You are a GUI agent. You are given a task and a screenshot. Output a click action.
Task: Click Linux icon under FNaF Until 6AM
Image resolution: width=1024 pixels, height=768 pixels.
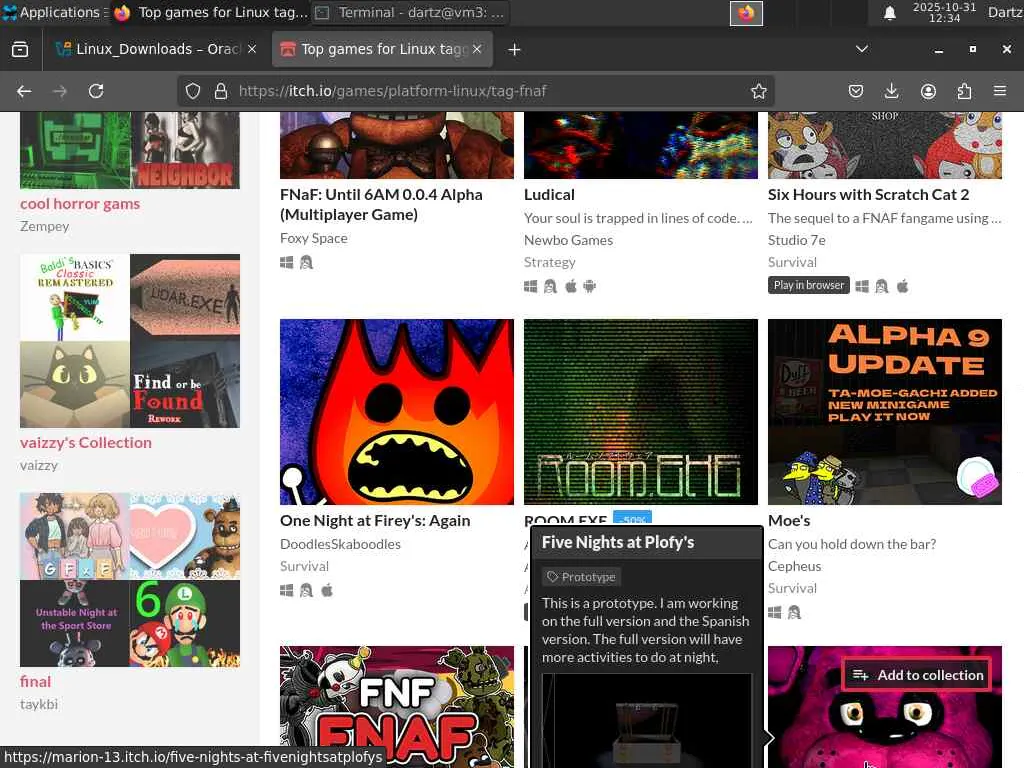click(306, 263)
